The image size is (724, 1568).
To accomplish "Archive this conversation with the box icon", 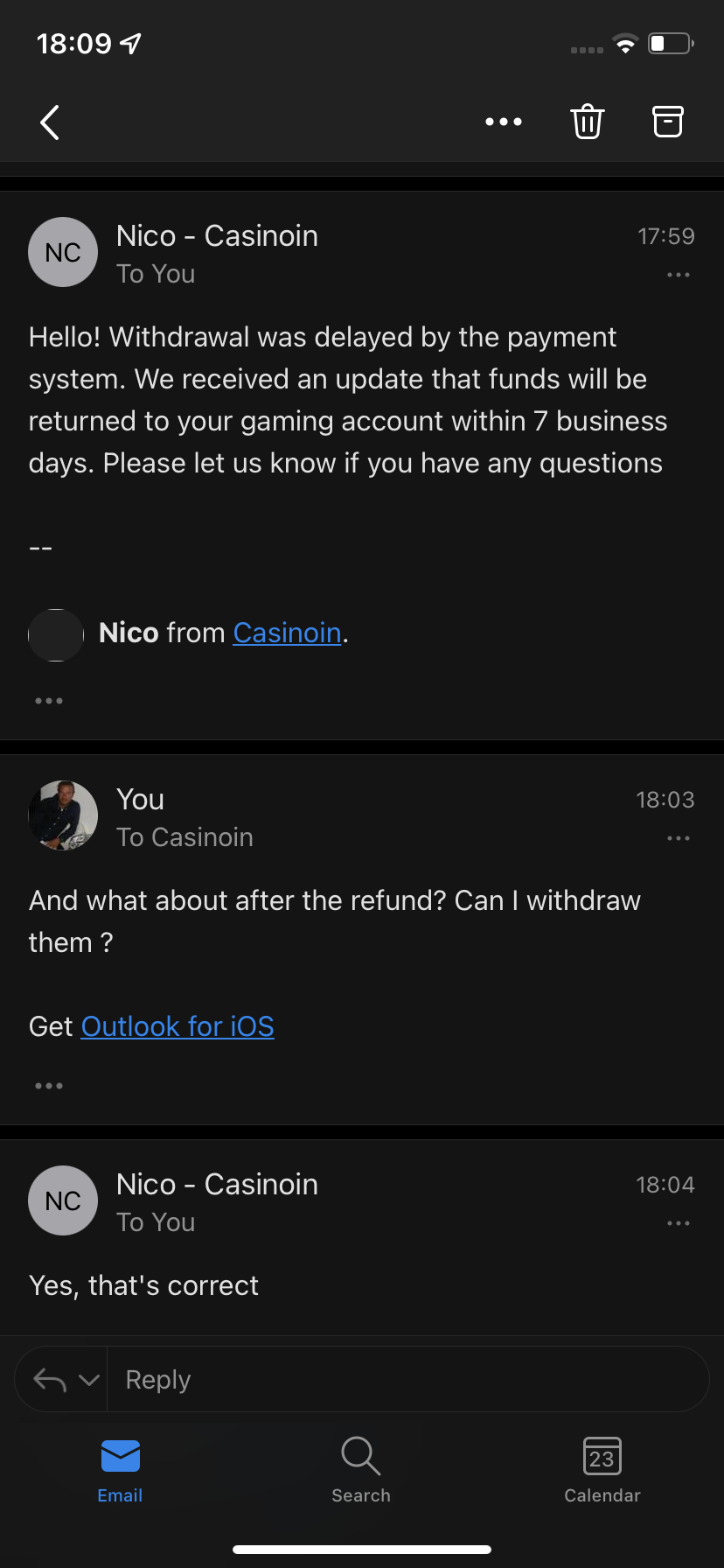I will coord(668,122).
